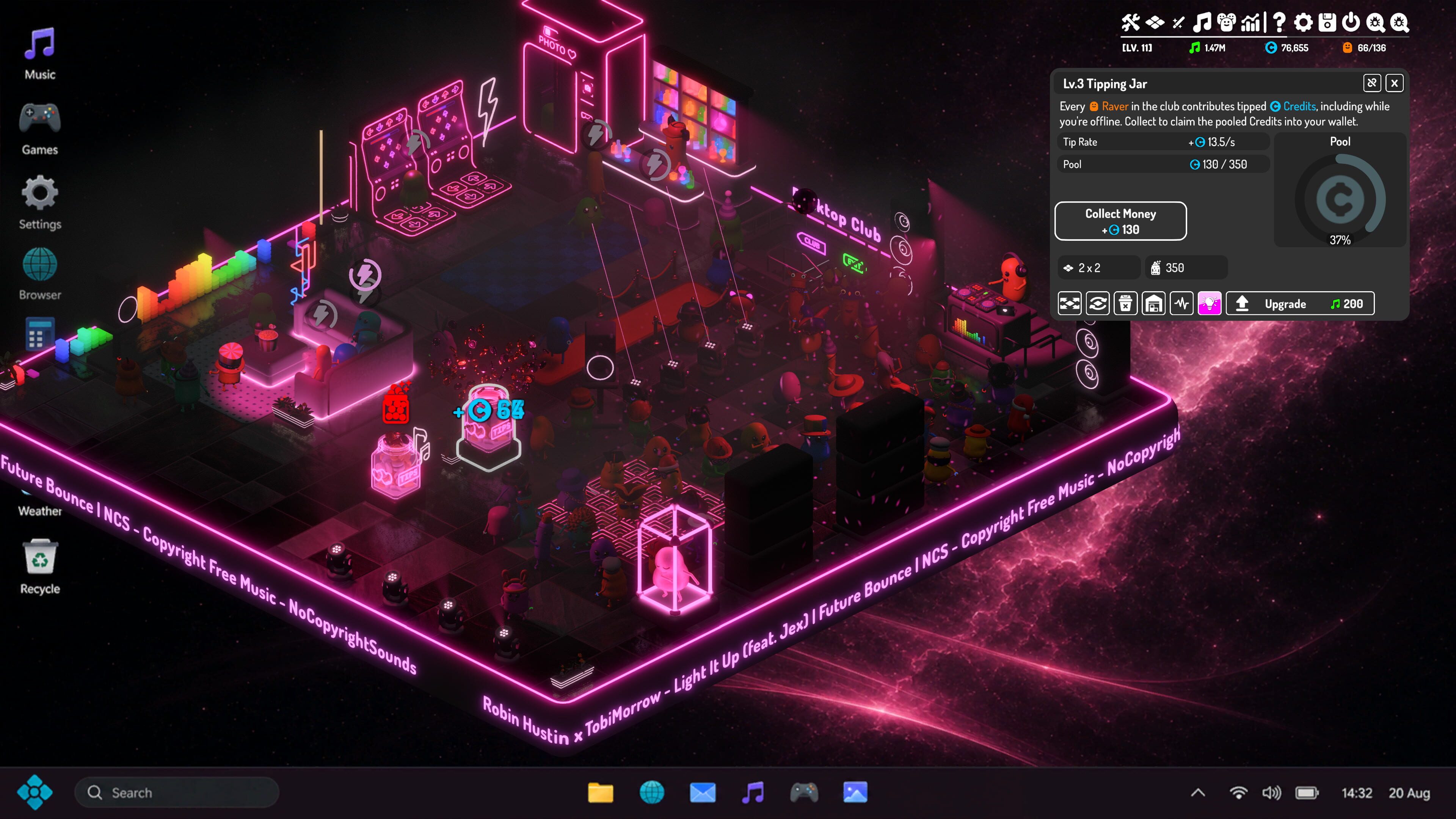
Task: Open the music note menu in top toolbar
Action: [1202, 23]
